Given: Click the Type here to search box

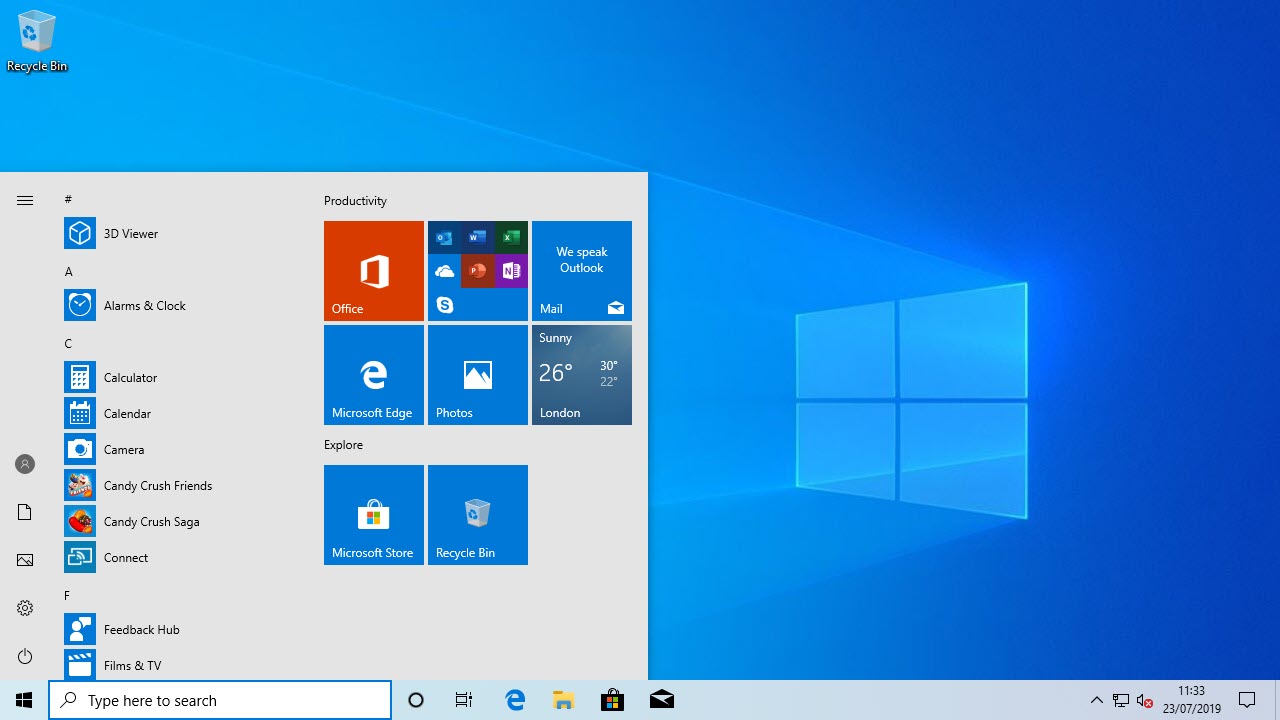Looking at the screenshot, I should click(220, 700).
